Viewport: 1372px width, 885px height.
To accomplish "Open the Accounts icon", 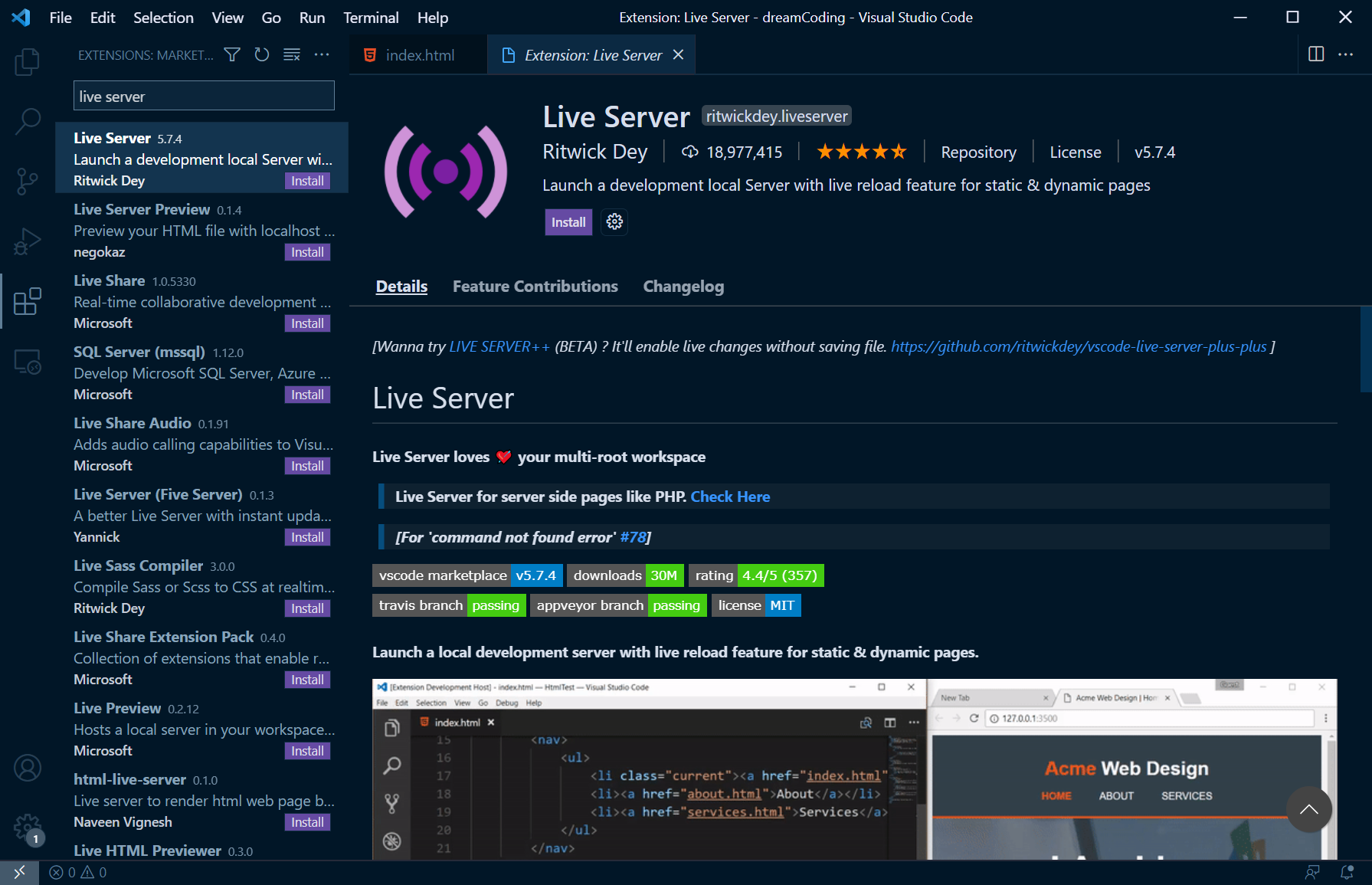I will pyautogui.click(x=28, y=768).
